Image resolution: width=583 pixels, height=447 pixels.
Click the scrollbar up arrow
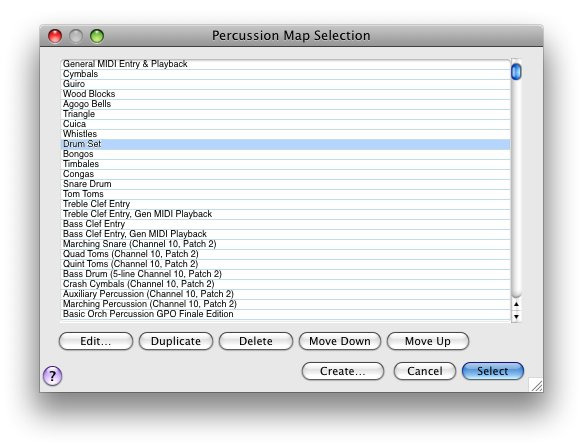point(516,304)
